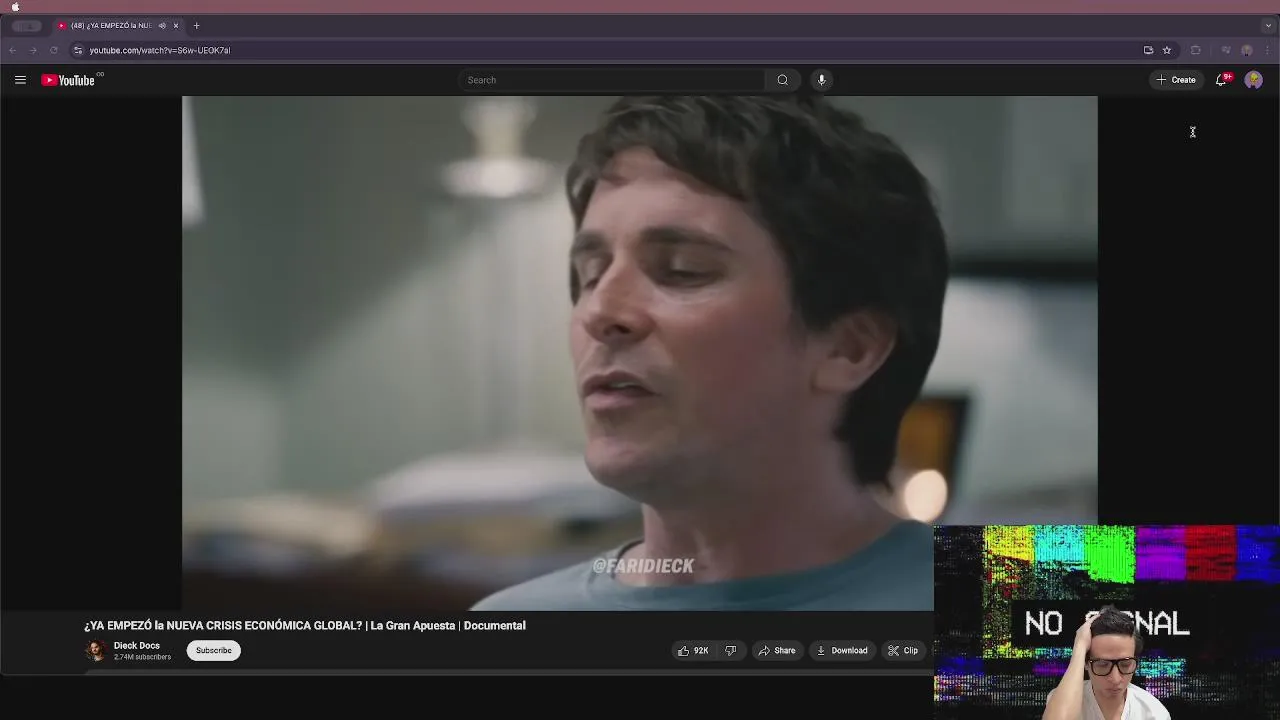Create a Clip of the video

[903, 651]
